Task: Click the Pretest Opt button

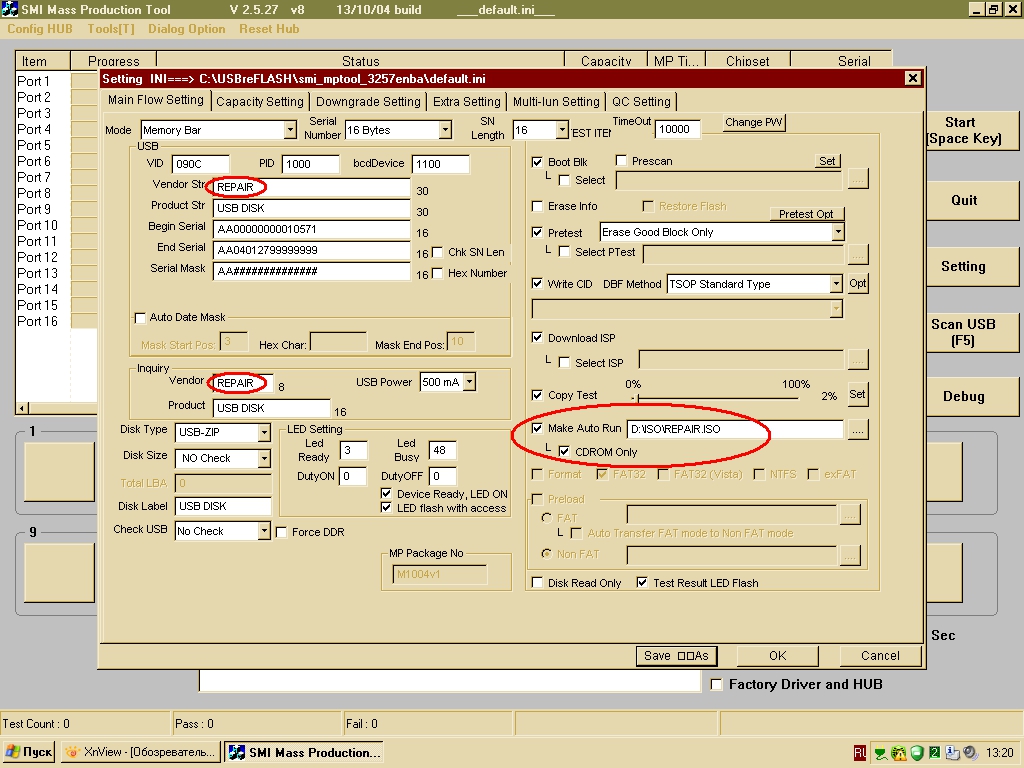Action: (806, 214)
